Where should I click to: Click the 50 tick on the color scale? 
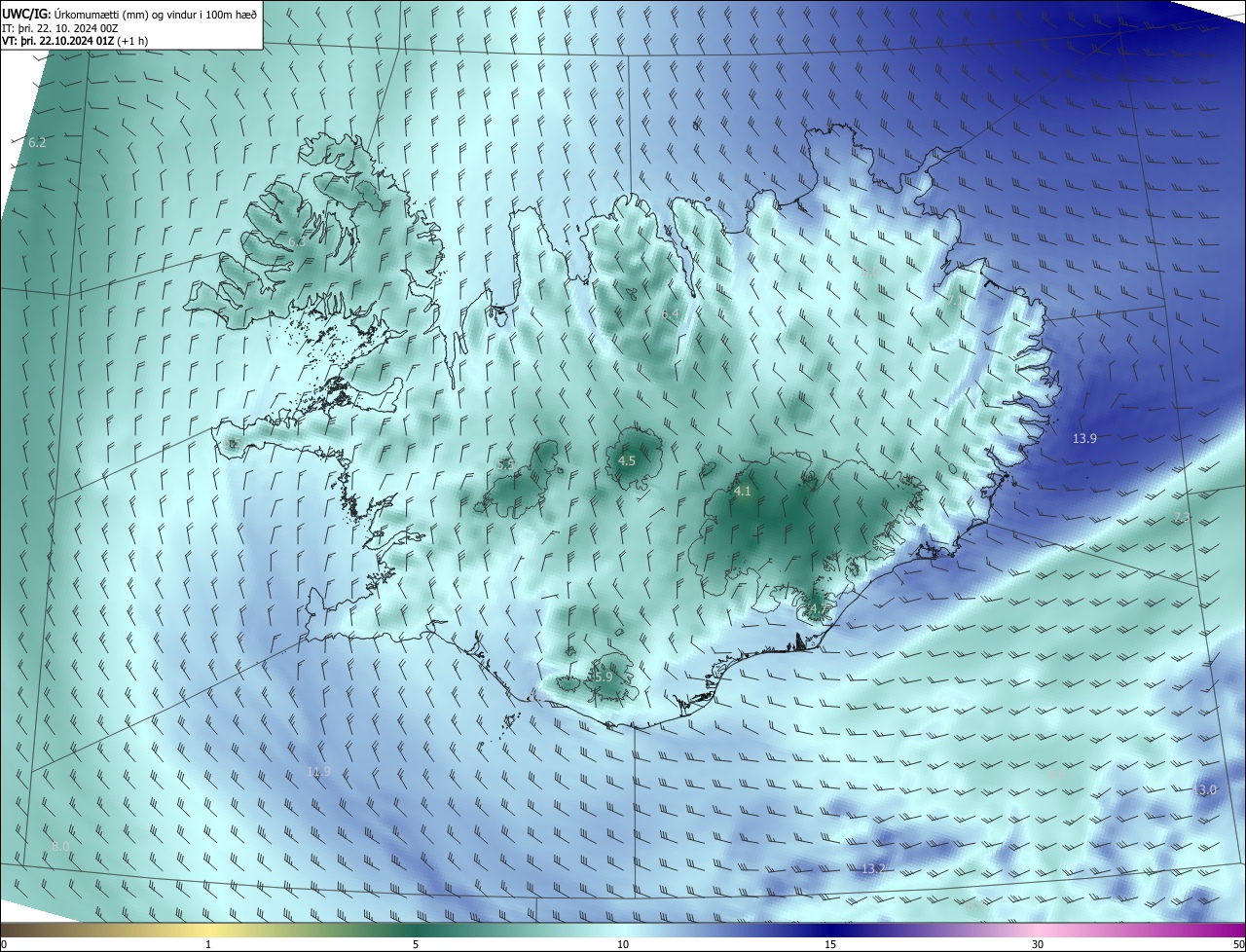(1238, 945)
